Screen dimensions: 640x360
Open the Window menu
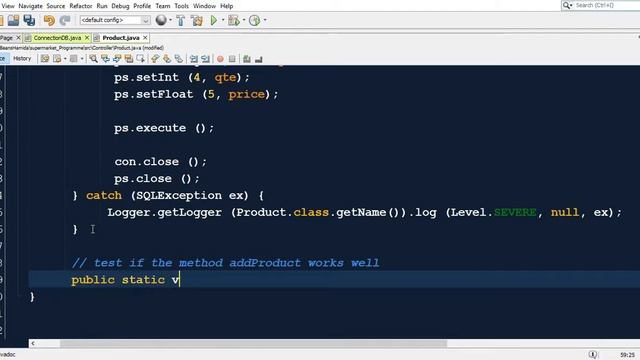(204, 6)
